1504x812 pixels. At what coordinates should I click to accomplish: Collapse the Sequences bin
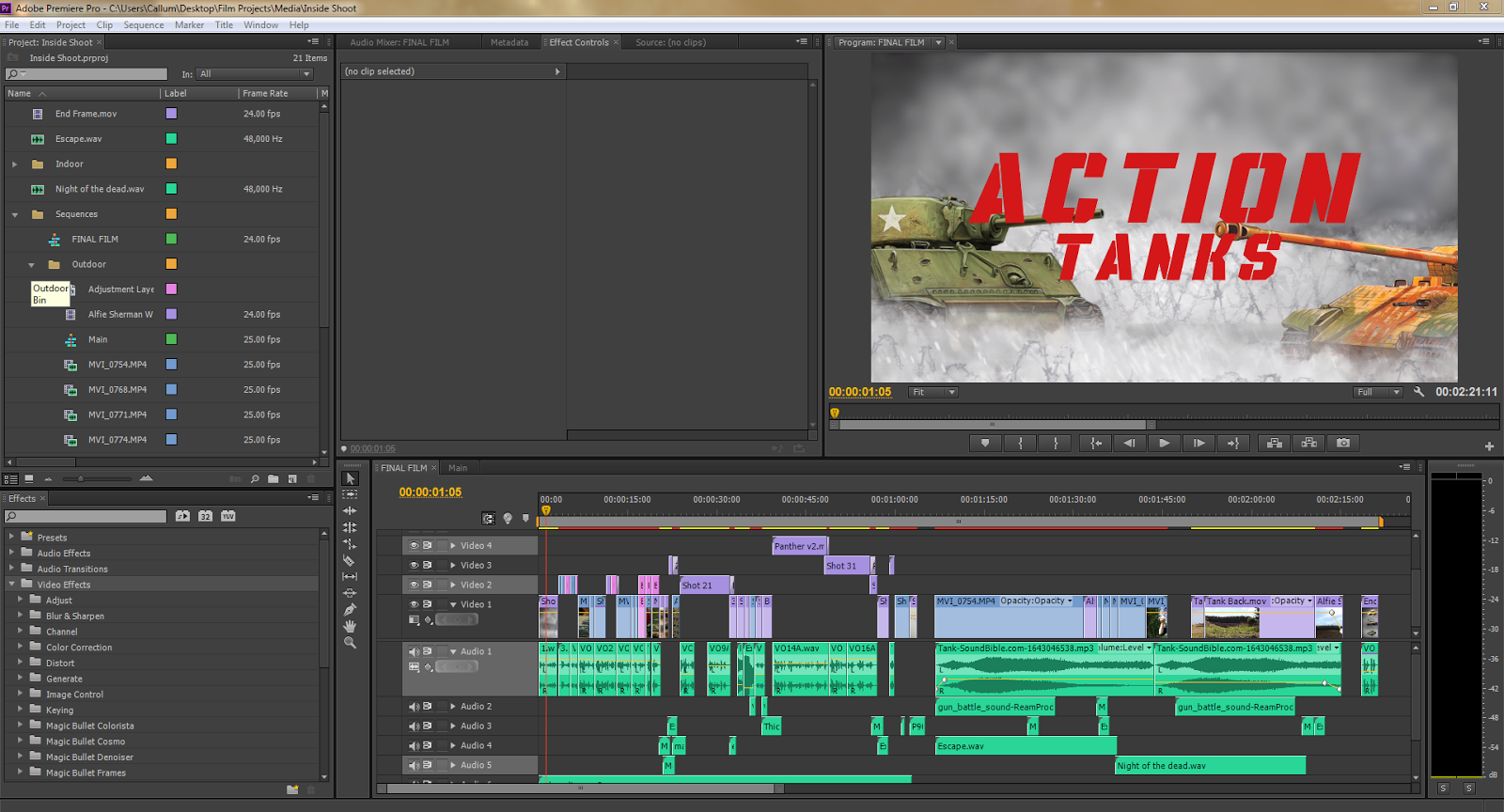click(14, 214)
